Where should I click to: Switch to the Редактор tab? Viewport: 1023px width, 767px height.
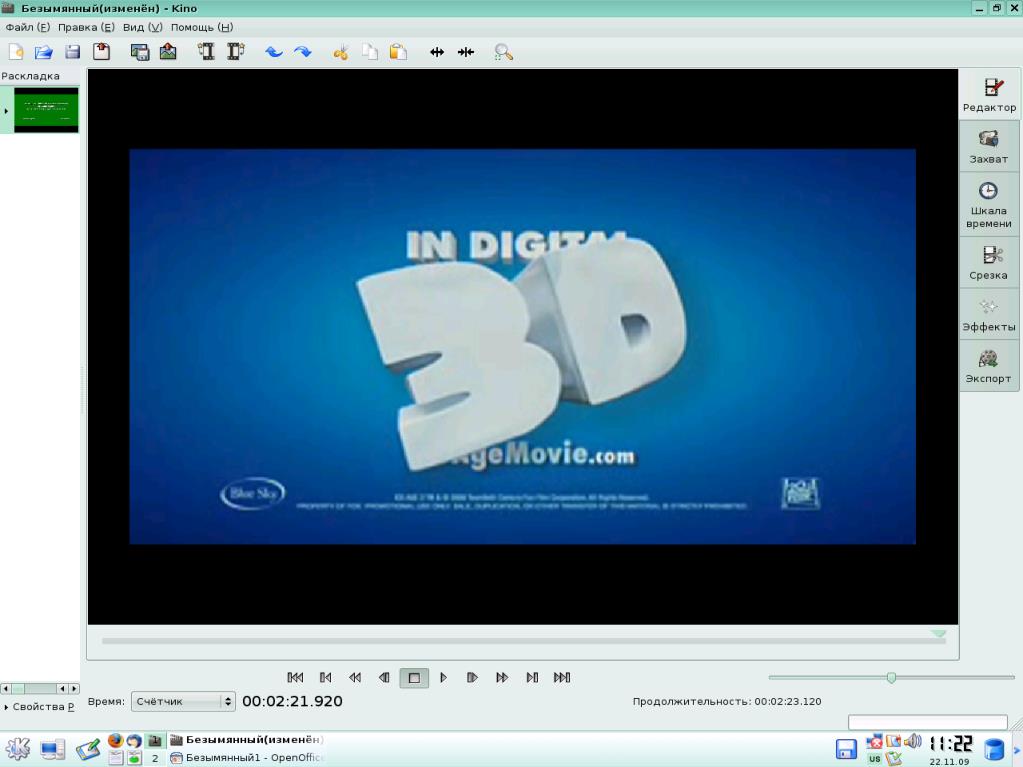click(x=989, y=95)
